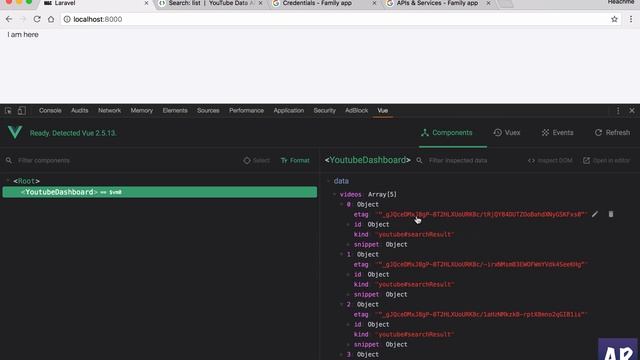640x360 pixels.
Task: Switch to the YouTube Data API tab
Action: [x=211, y=3]
